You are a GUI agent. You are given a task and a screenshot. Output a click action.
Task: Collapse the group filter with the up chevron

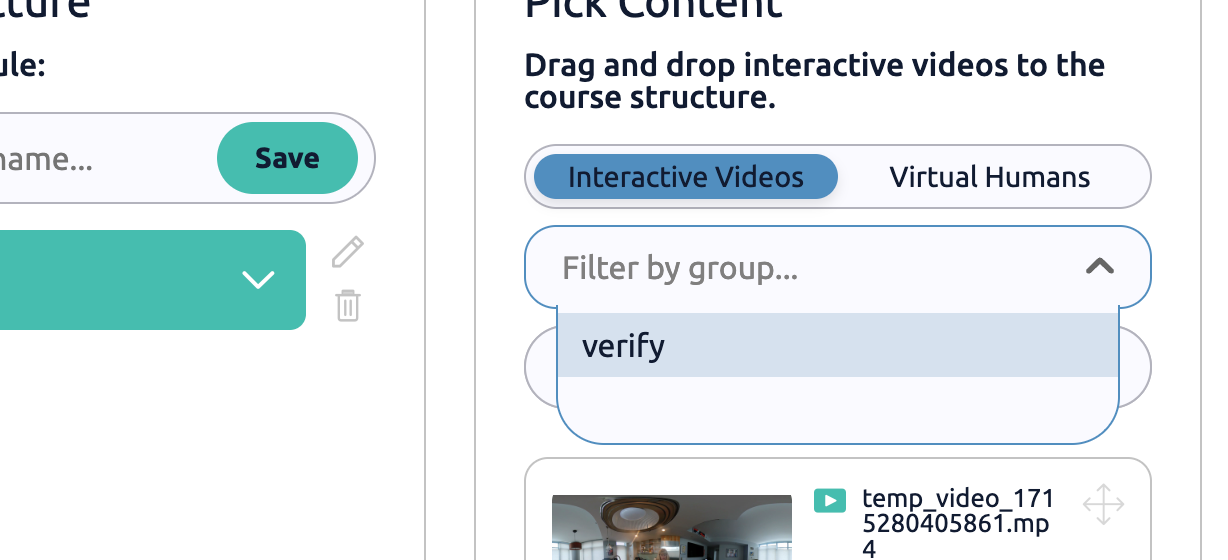[1100, 267]
